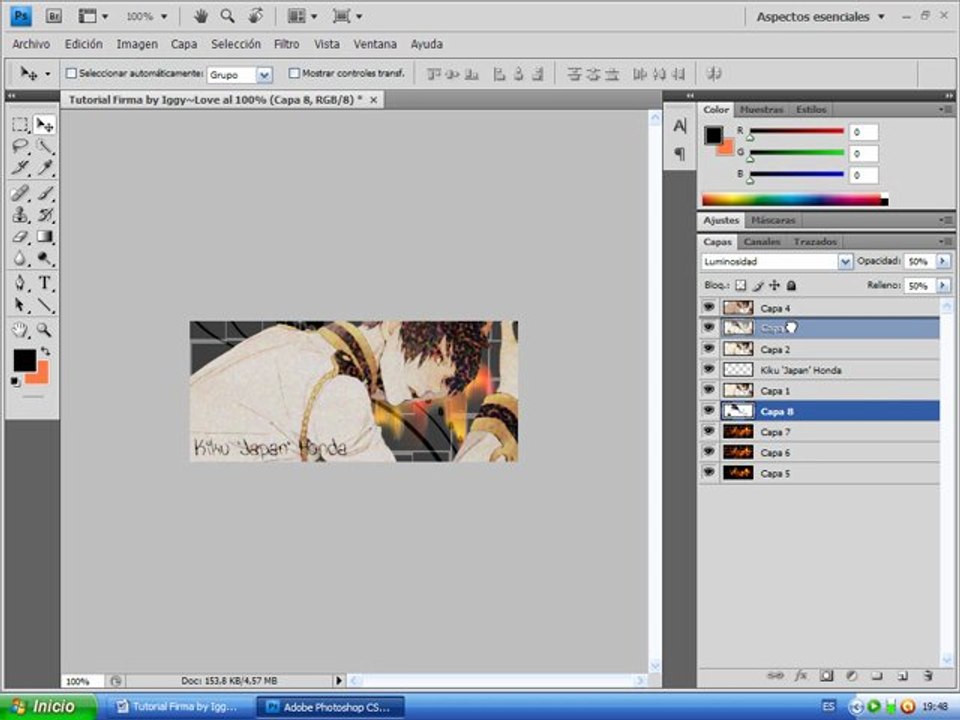
Task: Select the Hand tool in toolbox
Action: pos(20,330)
